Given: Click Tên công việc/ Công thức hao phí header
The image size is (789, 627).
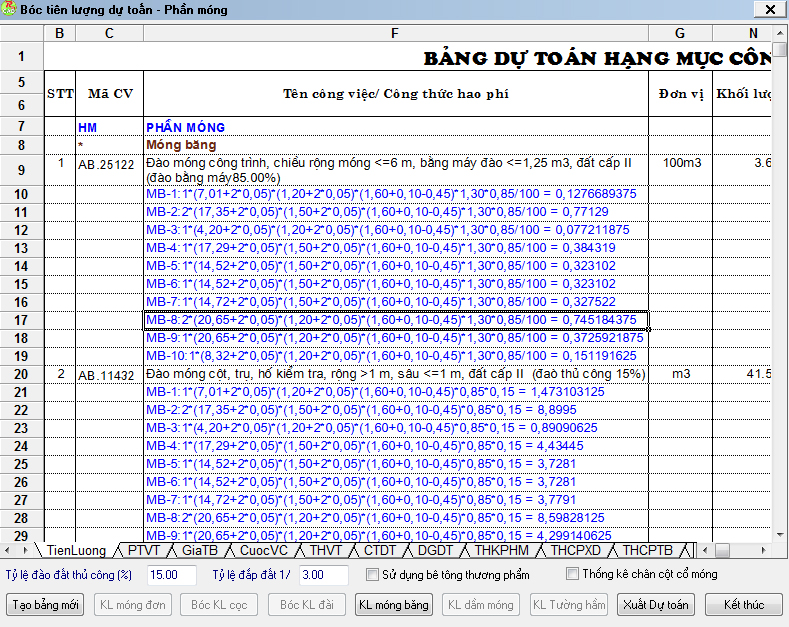Looking at the screenshot, I should [396, 94].
